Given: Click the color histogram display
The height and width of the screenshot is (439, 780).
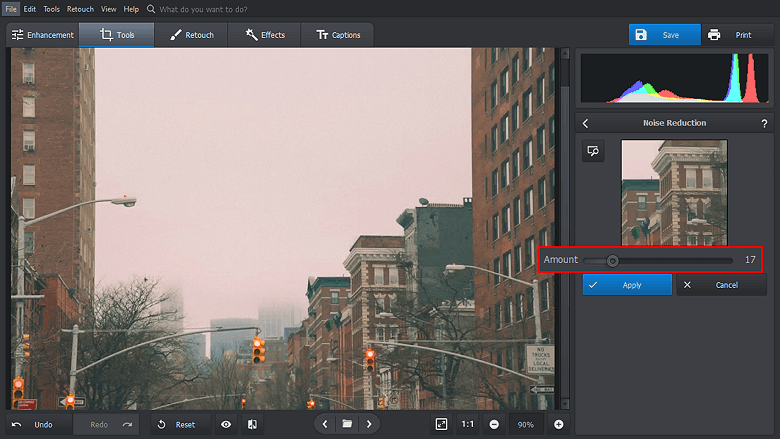Looking at the screenshot, I should [675, 78].
